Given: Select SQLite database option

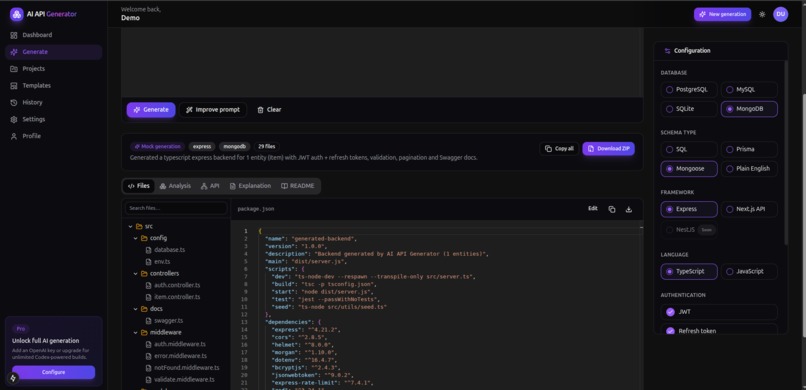Looking at the screenshot, I should (689, 109).
